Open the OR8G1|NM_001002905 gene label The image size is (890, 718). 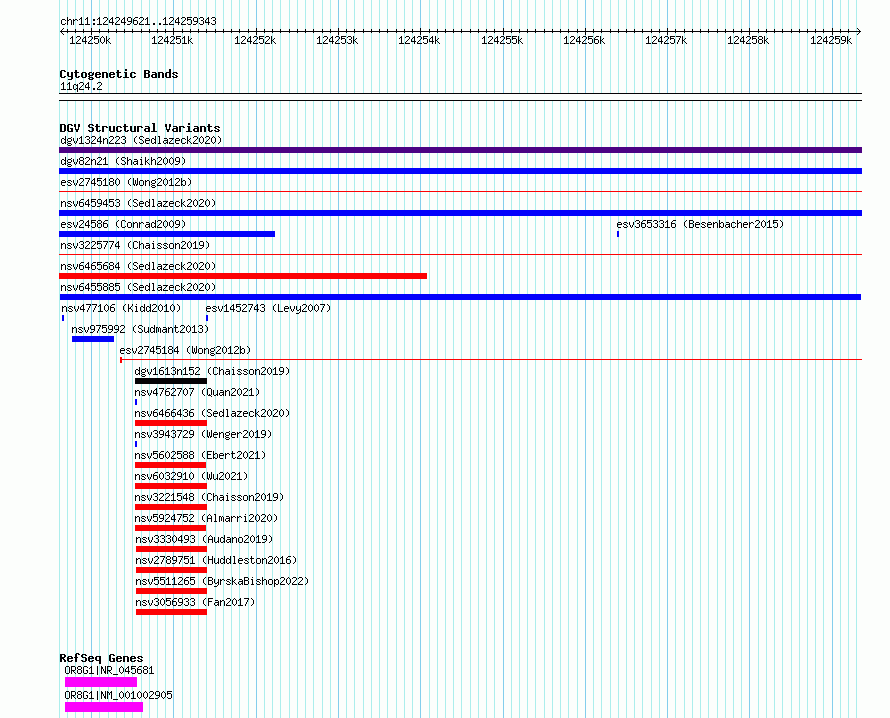coord(119,695)
